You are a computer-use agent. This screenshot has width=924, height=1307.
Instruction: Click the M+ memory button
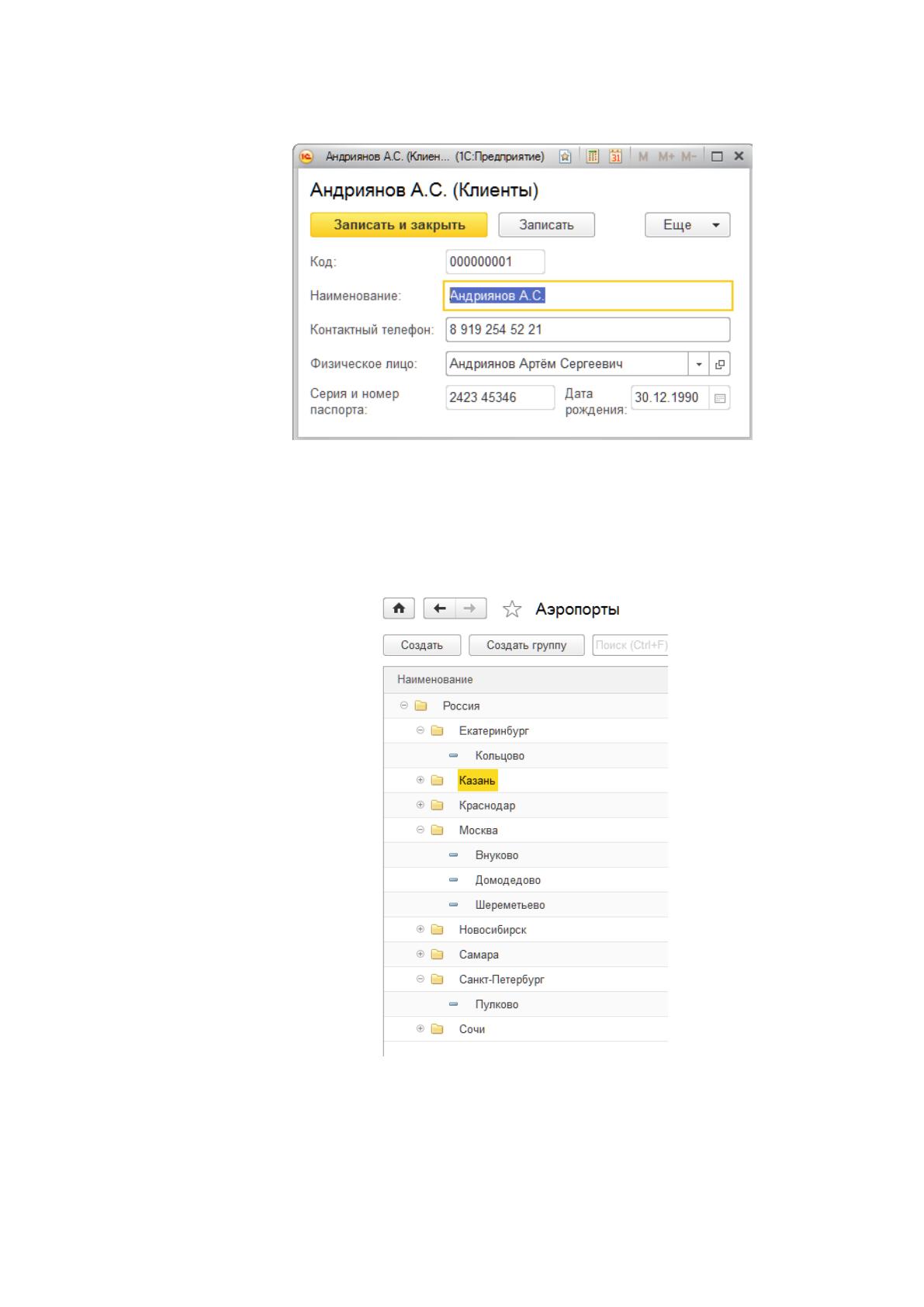pyautogui.click(x=666, y=157)
